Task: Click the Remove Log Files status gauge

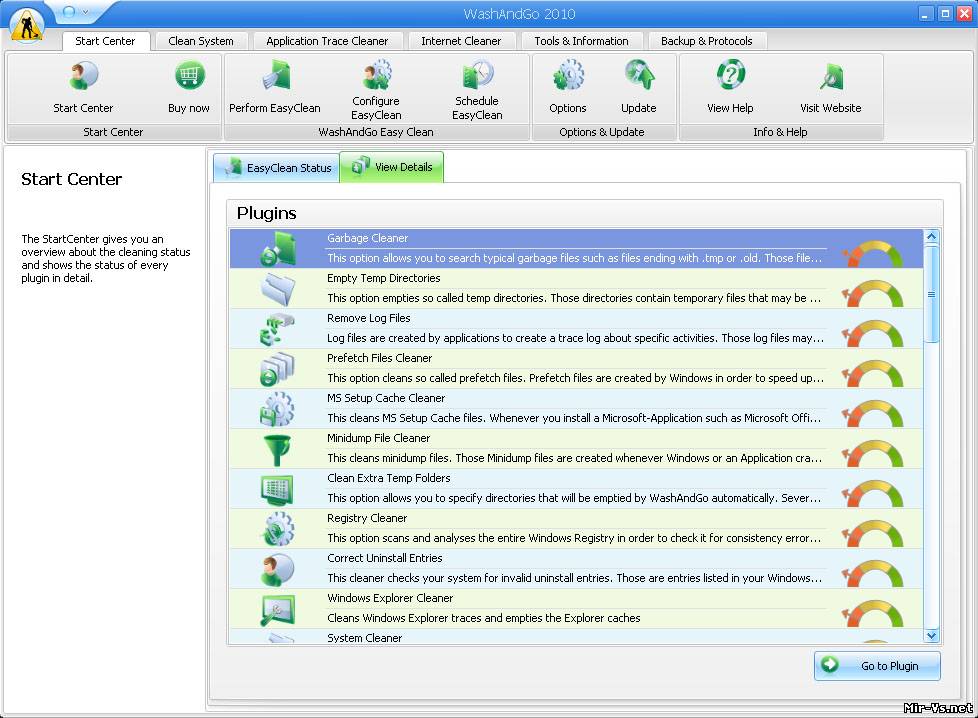Action: click(873, 333)
